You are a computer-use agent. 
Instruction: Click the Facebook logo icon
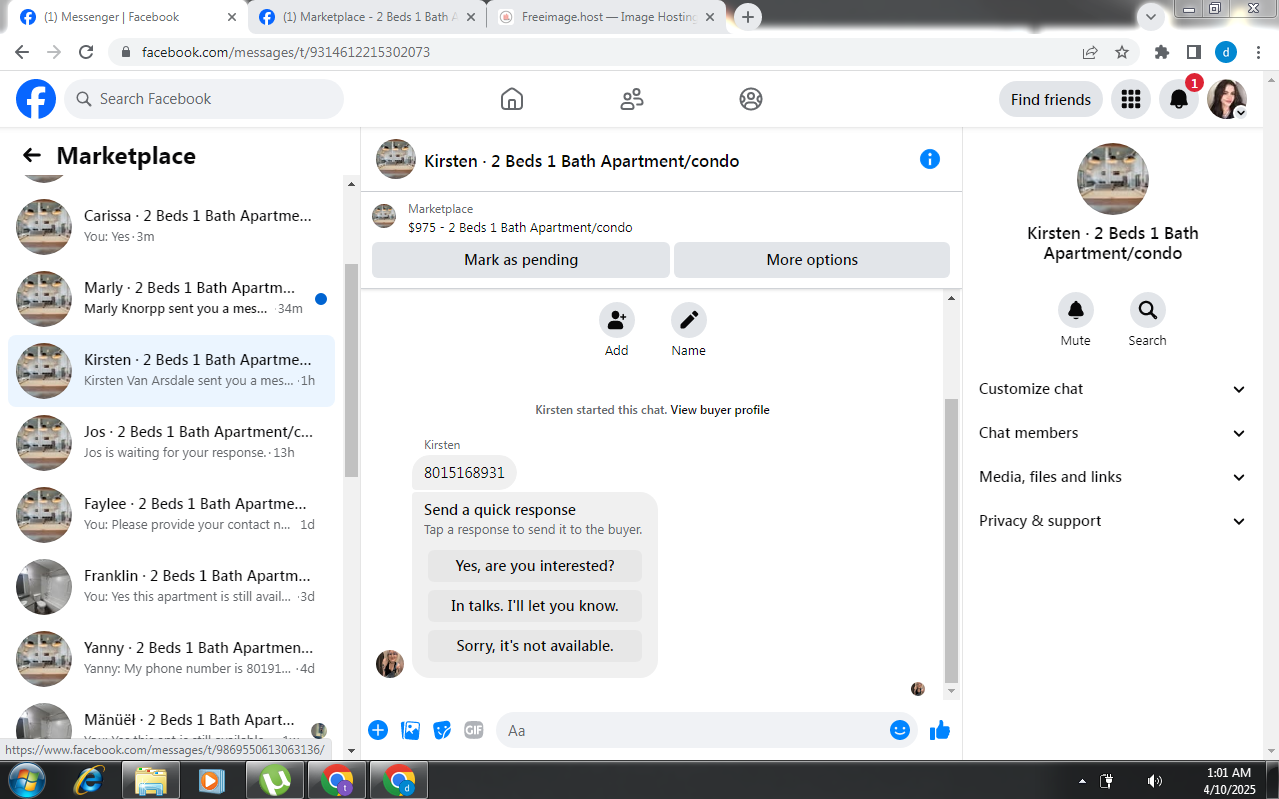(36, 99)
